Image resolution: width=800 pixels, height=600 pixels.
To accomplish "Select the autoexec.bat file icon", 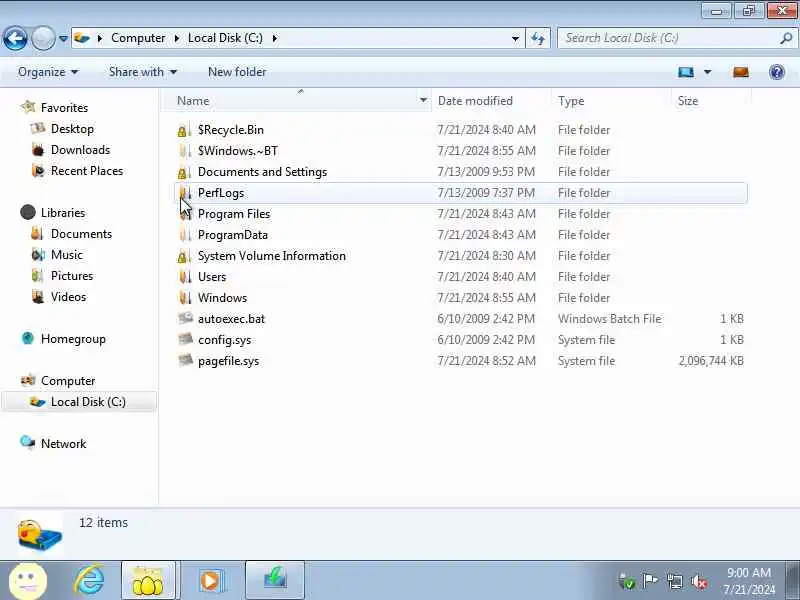I will [x=185, y=318].
